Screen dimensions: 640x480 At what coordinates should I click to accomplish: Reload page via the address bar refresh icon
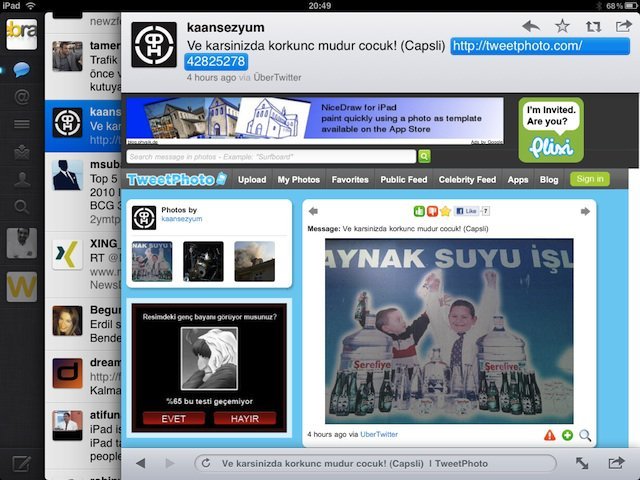pyautogui.click(x=205, y=463)
